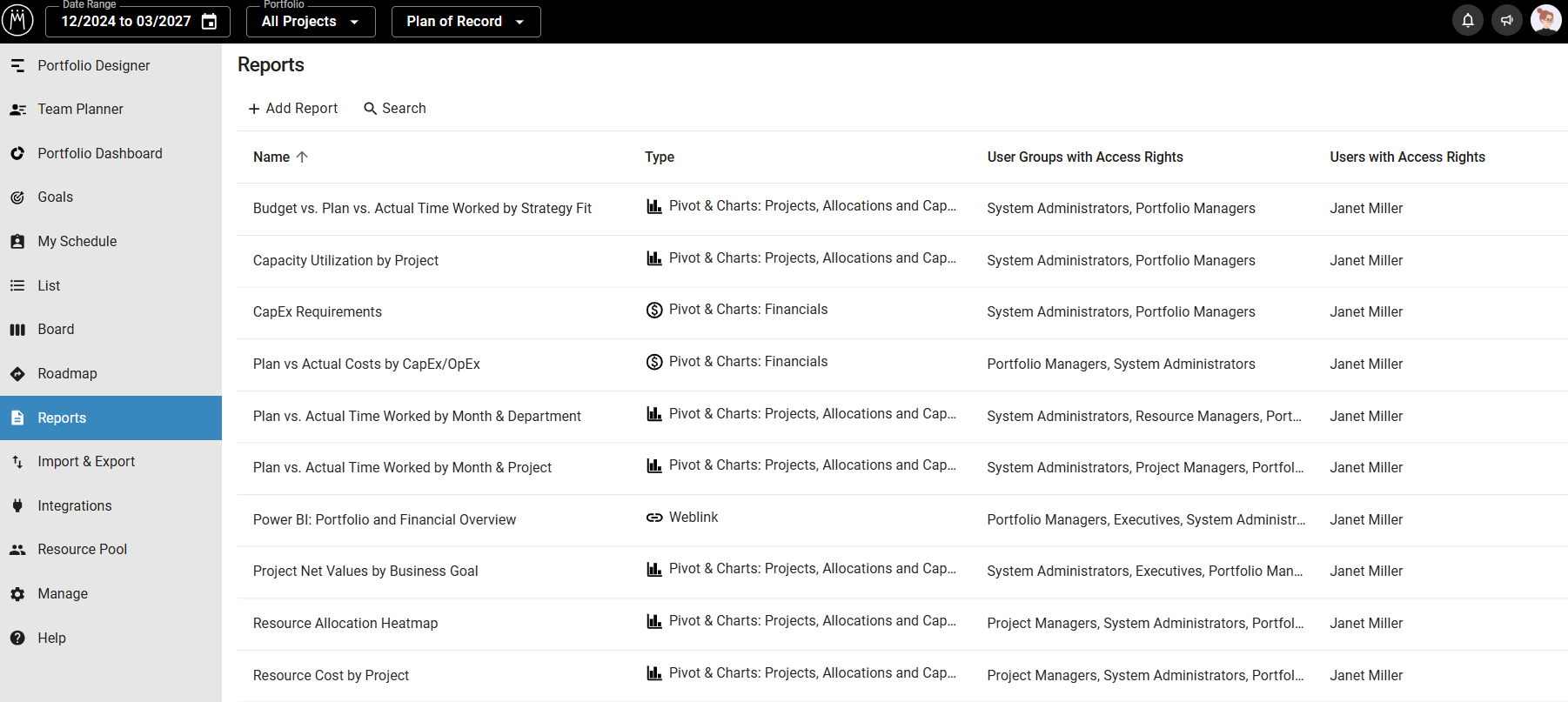
Task: Expand the All Projects portfolio dropdown
Action: (x=311, y=22)
